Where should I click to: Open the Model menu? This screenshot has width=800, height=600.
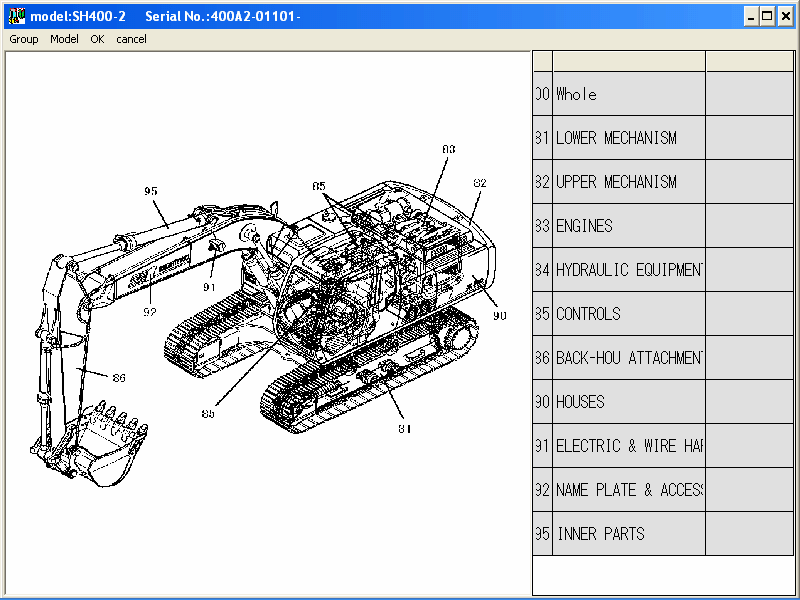(64, 39)
